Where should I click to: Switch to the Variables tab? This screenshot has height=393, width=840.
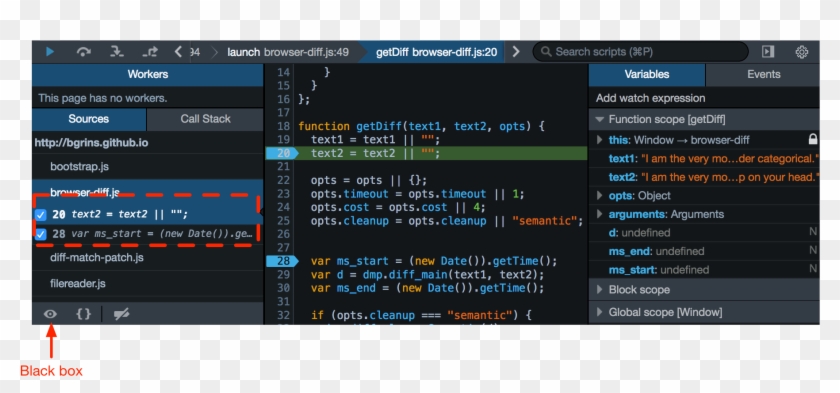coord(647,74)
